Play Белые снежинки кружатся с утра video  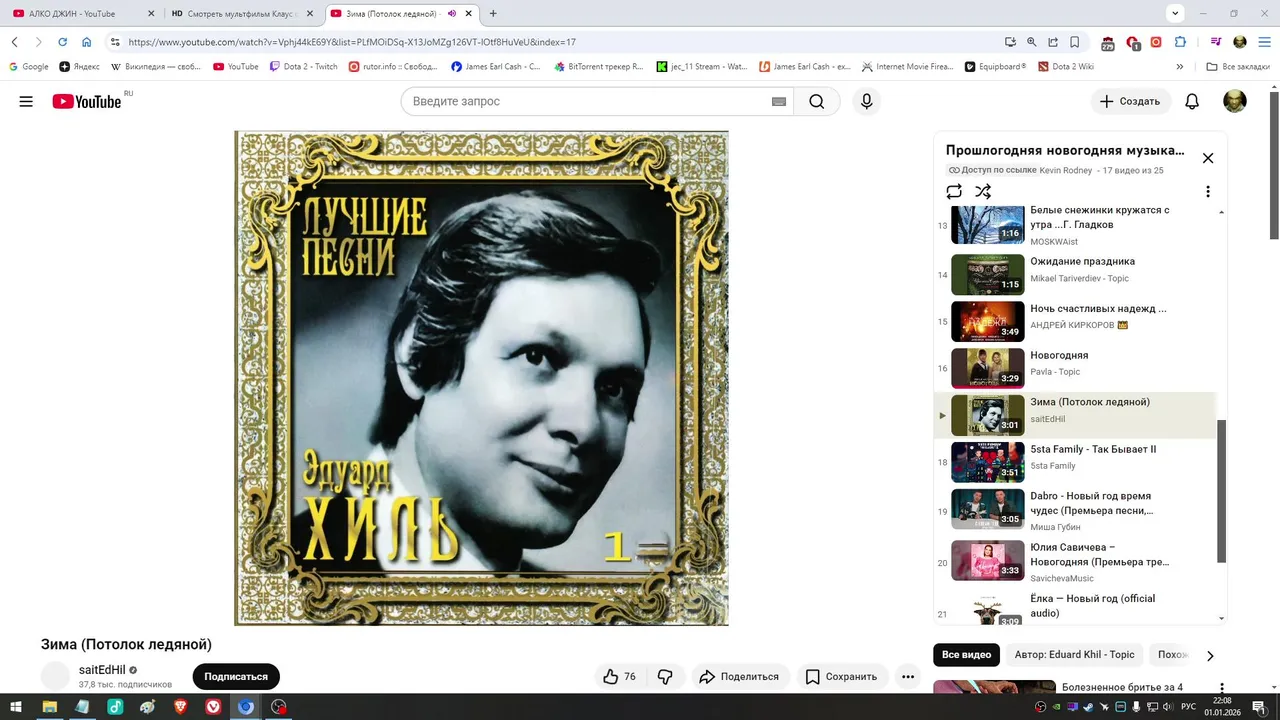(x=1075, y=225)
